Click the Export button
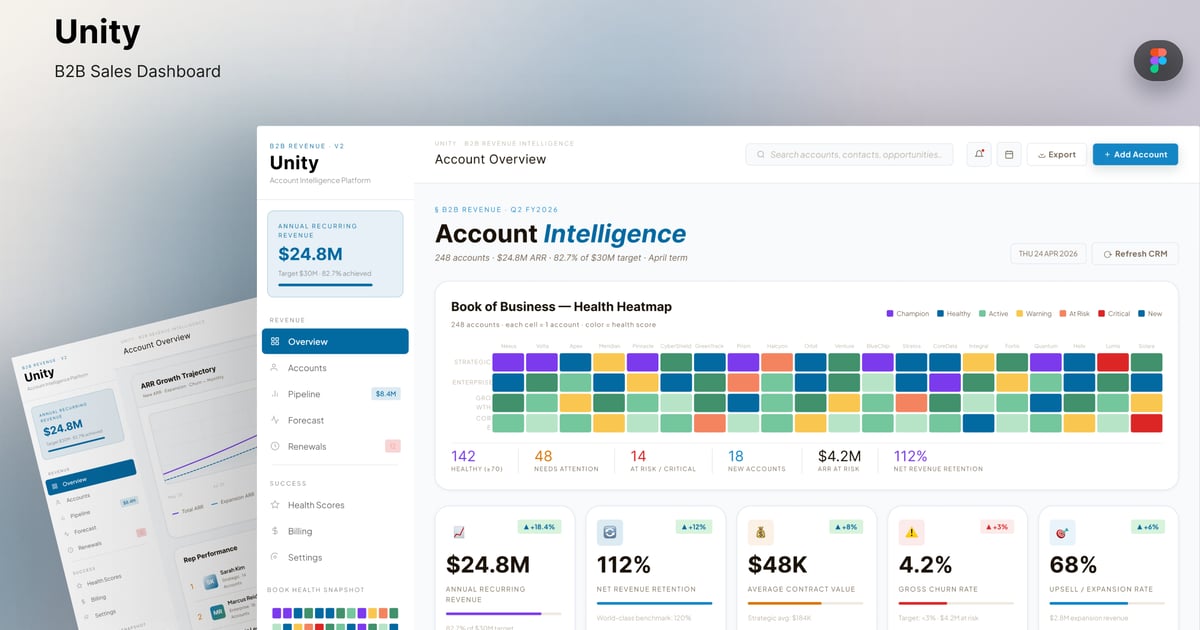1200x630 pixels. 1057,154
